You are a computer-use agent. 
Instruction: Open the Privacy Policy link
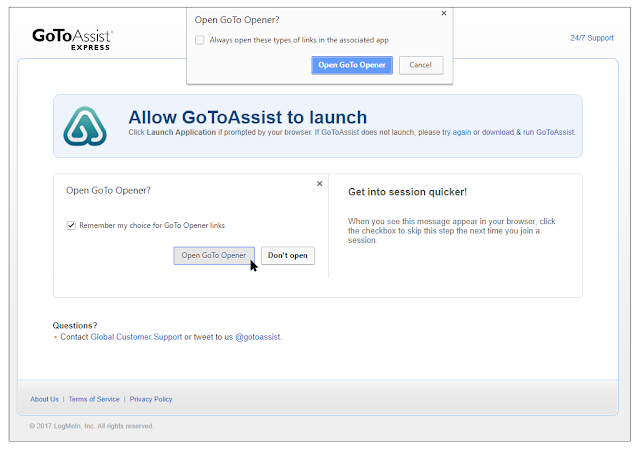point(151,399)
